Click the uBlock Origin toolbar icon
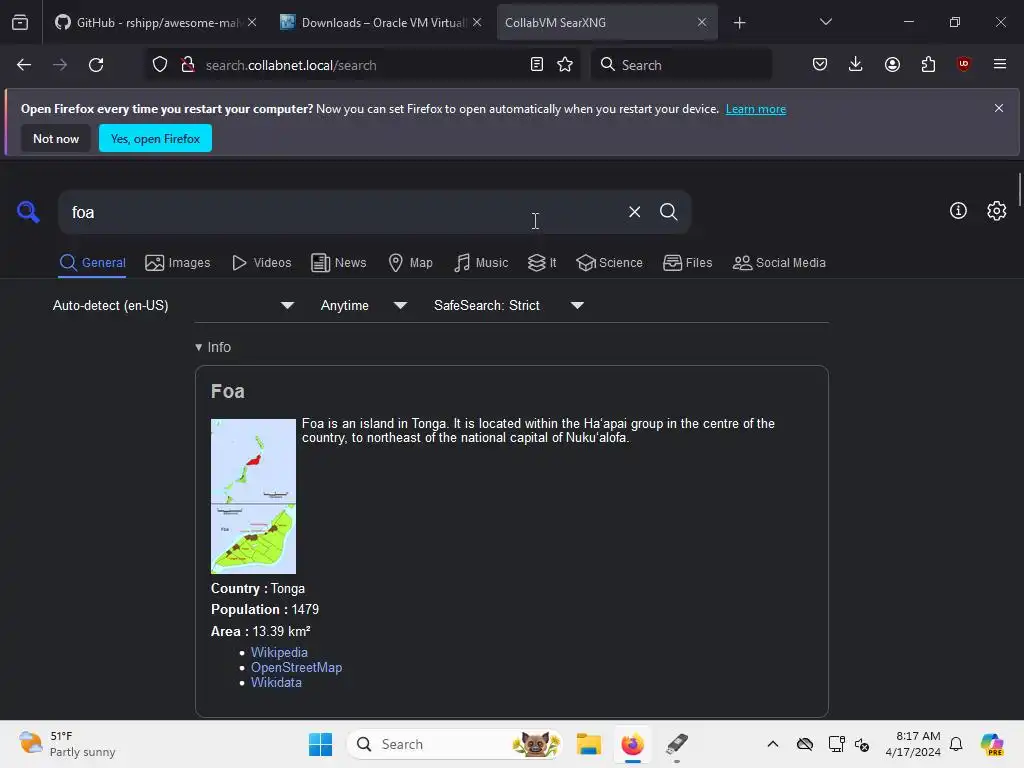This screenshot has height=768, width=1024. click(x=964, y=64)
